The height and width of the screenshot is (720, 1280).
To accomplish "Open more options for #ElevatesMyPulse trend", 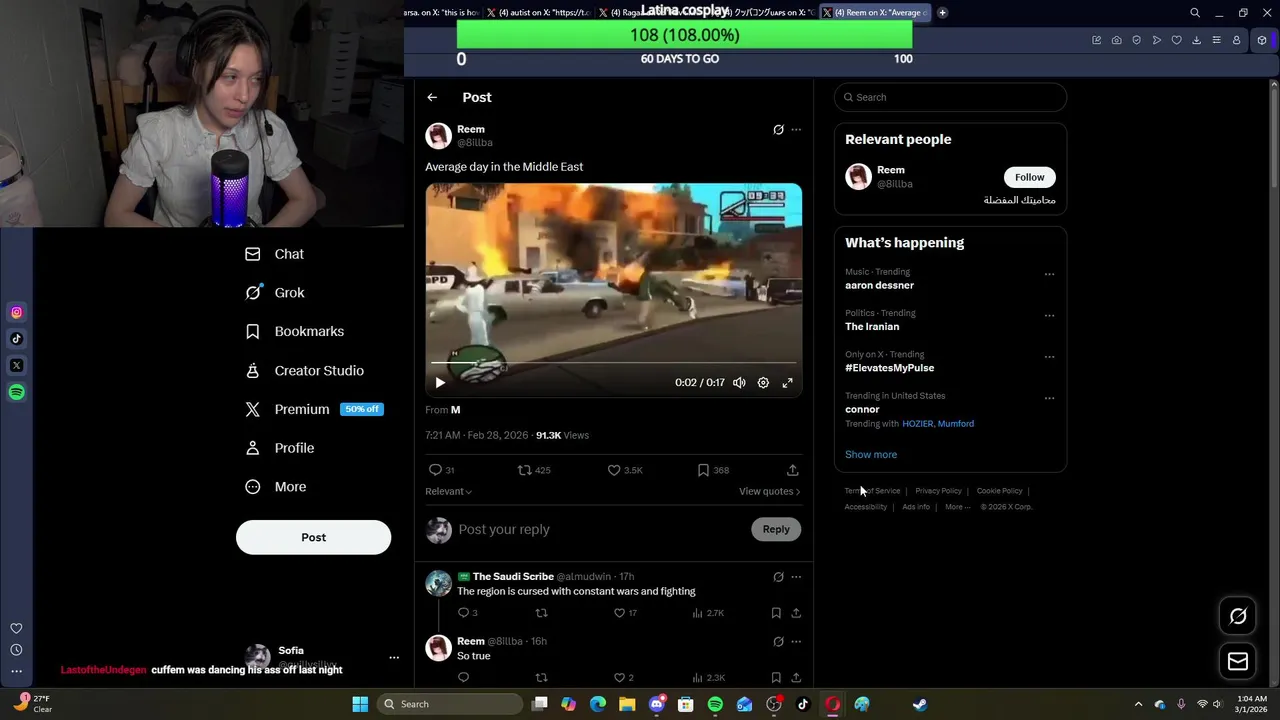I will (x=1049, y=356).
